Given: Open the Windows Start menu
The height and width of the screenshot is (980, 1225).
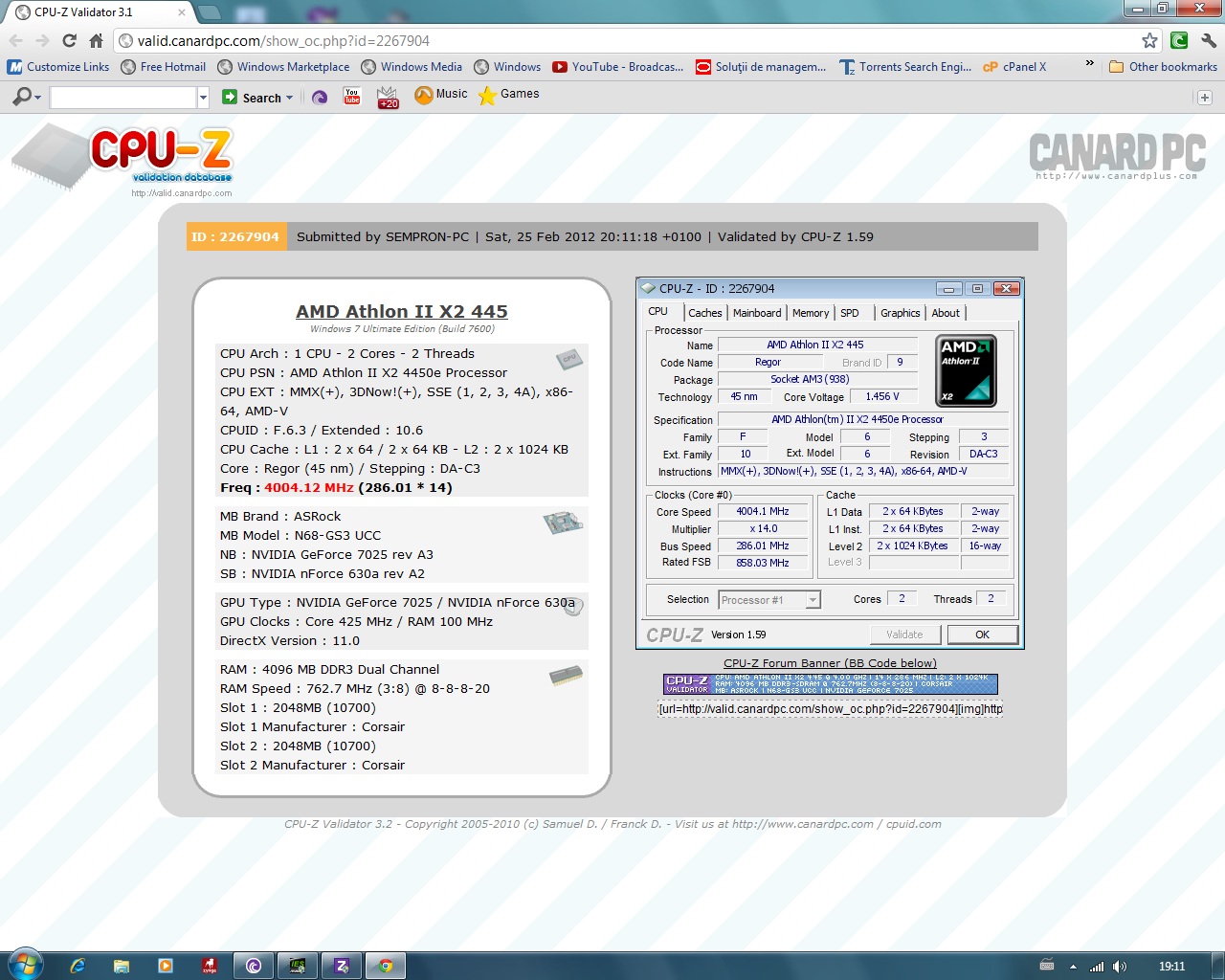Looking at the screenshot, I should point(24,965).
